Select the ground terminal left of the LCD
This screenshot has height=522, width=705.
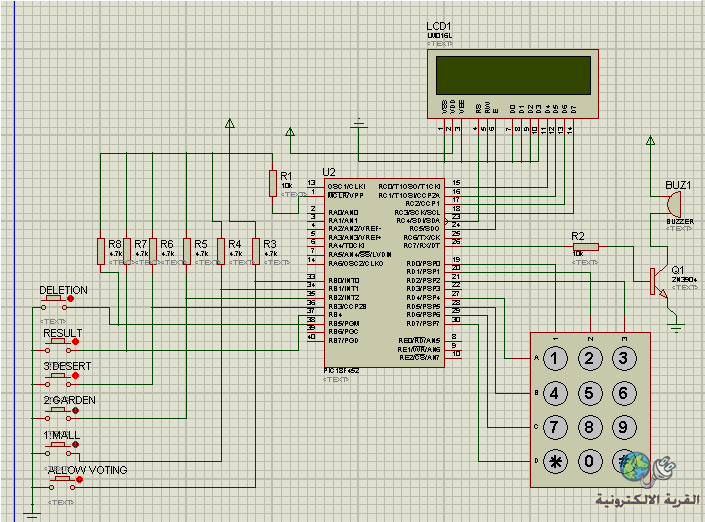pyautogui.click(x=358, y=124)
